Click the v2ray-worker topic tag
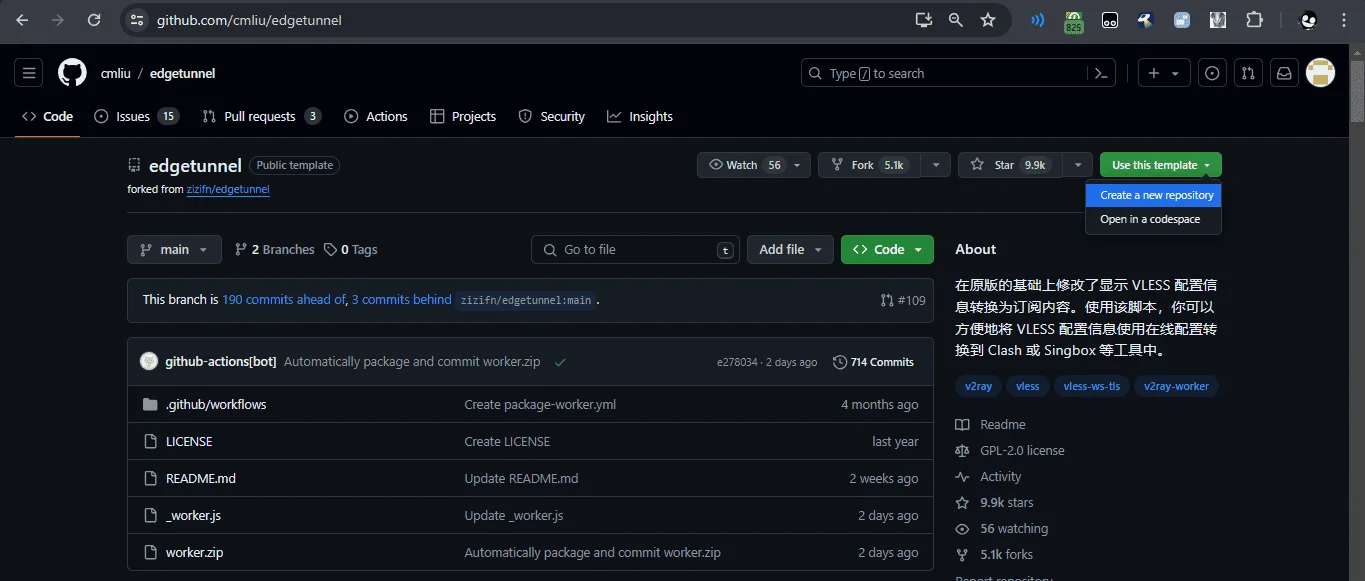Screen dimensions: 1365x581 tap(1176, 386)
